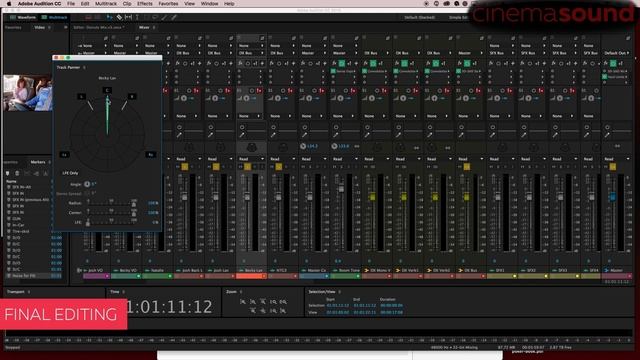Click the Rs speaker in Track Panner

(x=150, y=155)
